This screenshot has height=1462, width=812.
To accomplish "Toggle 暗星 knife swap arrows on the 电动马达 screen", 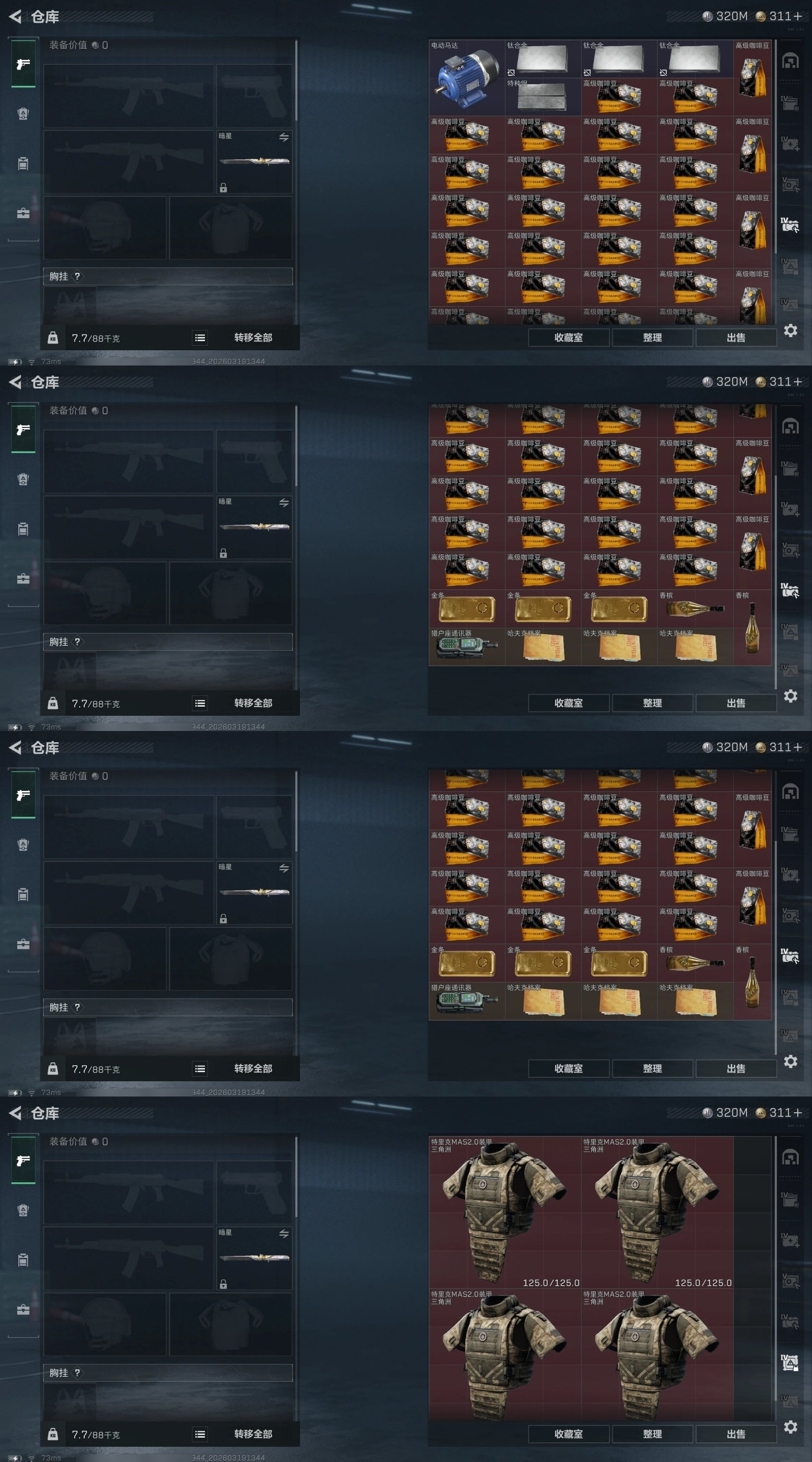I will [284, 138].
